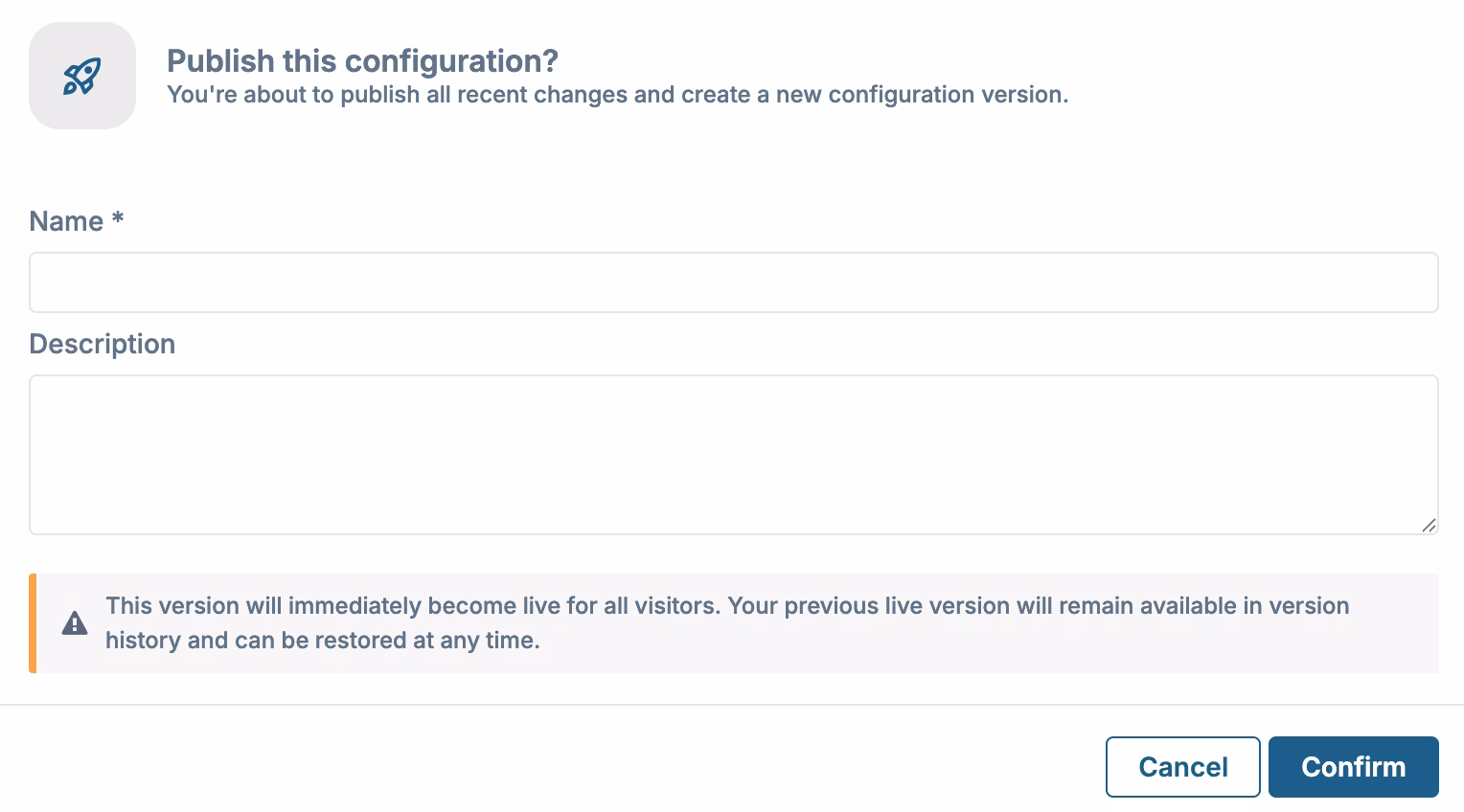Select the dialog subtitle text
This screenshot has width=1464, height=812.
618,94
